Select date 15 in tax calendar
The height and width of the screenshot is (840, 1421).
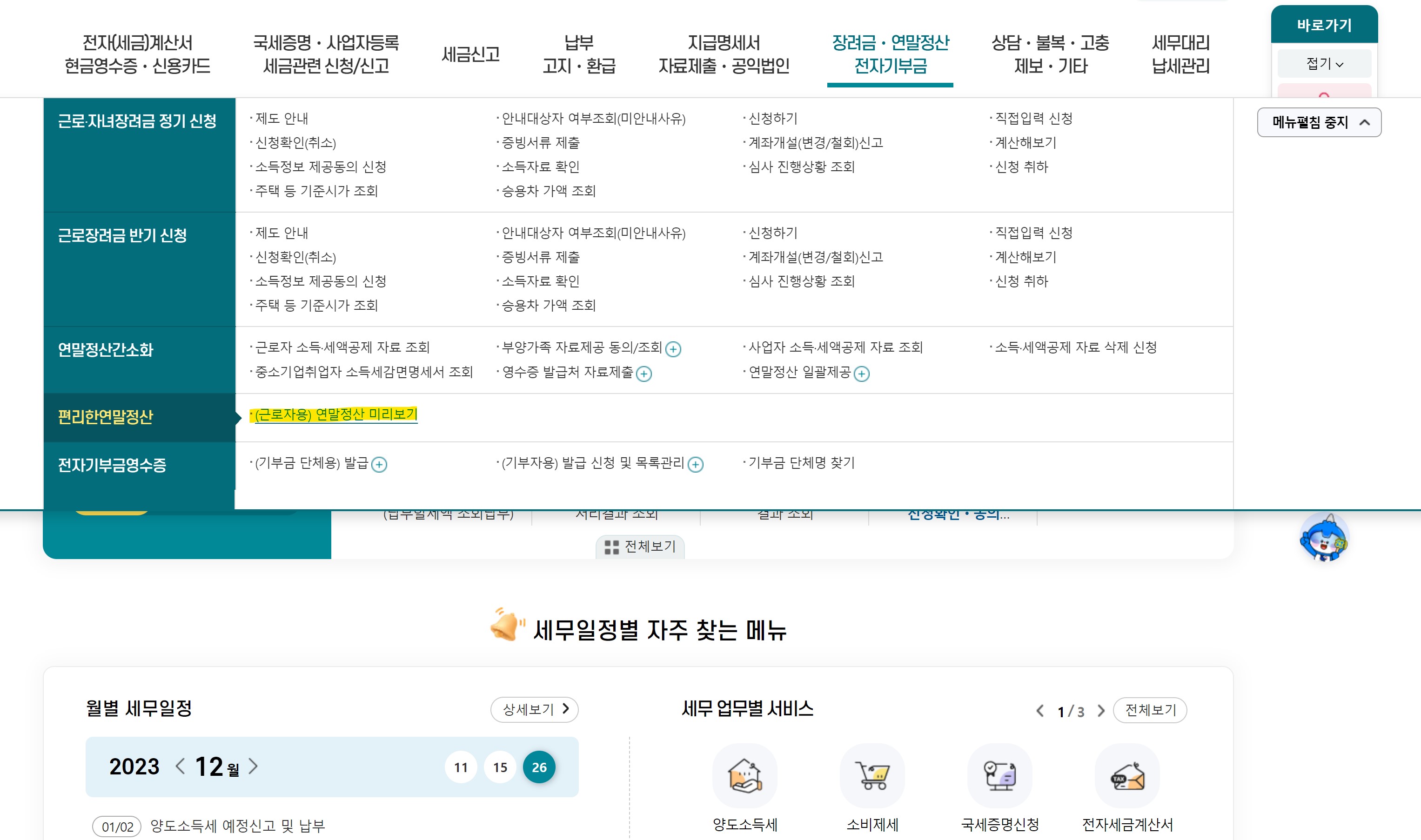point(500,767)
